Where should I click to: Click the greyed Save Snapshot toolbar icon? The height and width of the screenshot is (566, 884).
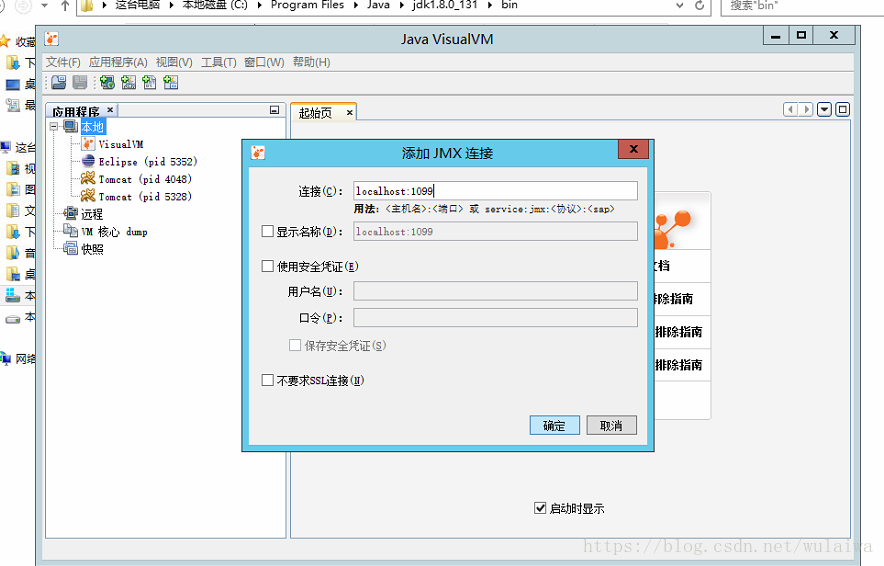[80, 82]
